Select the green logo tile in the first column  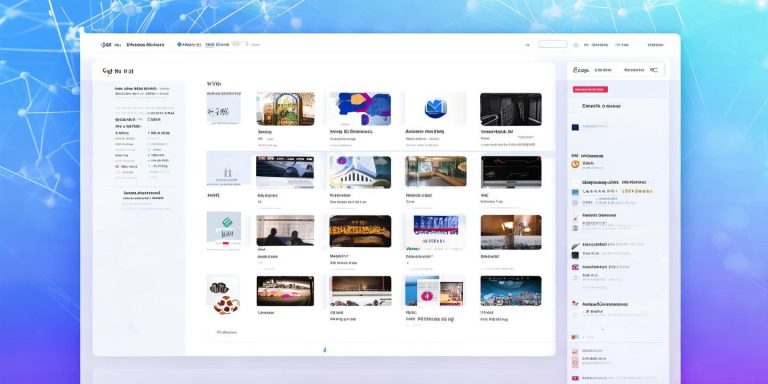pos(224,227)
